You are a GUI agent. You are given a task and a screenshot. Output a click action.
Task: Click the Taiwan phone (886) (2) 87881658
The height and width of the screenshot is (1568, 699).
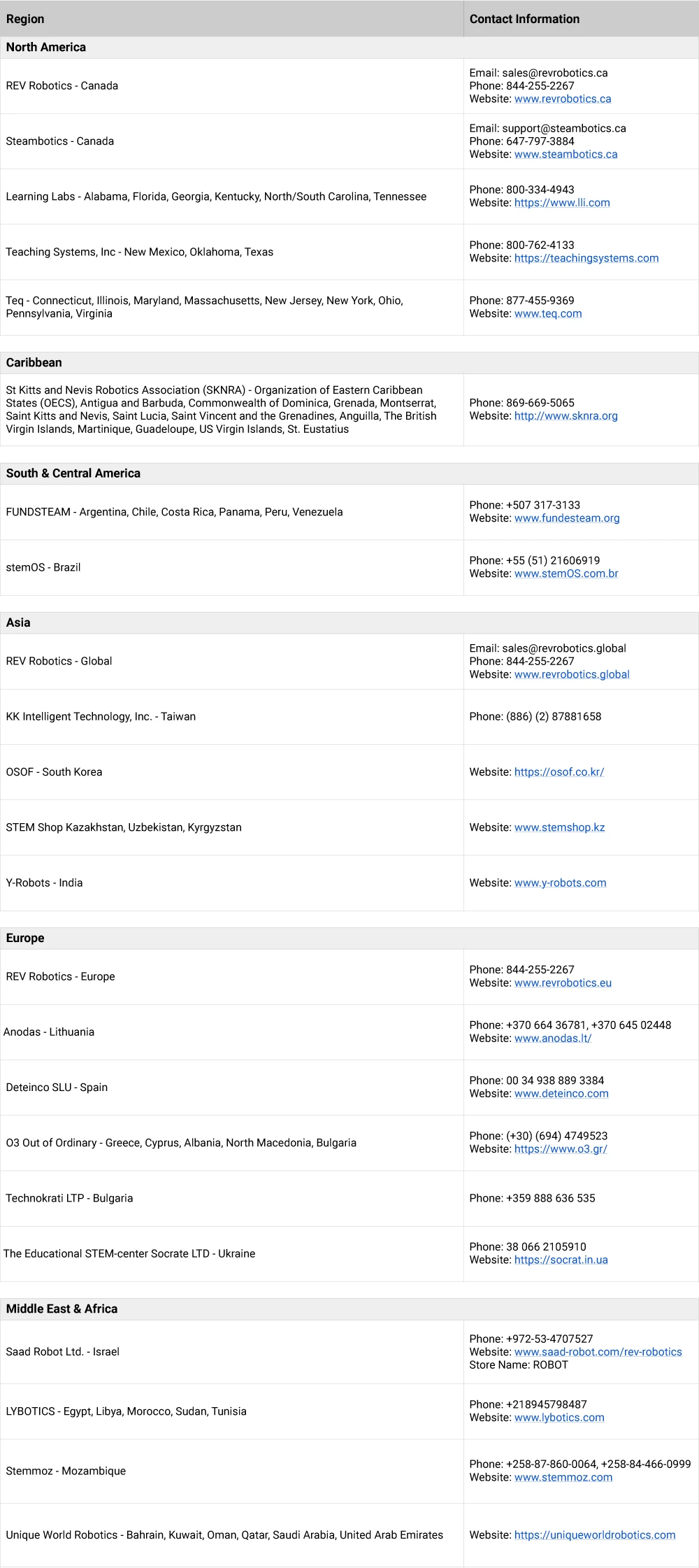(554, 717)
